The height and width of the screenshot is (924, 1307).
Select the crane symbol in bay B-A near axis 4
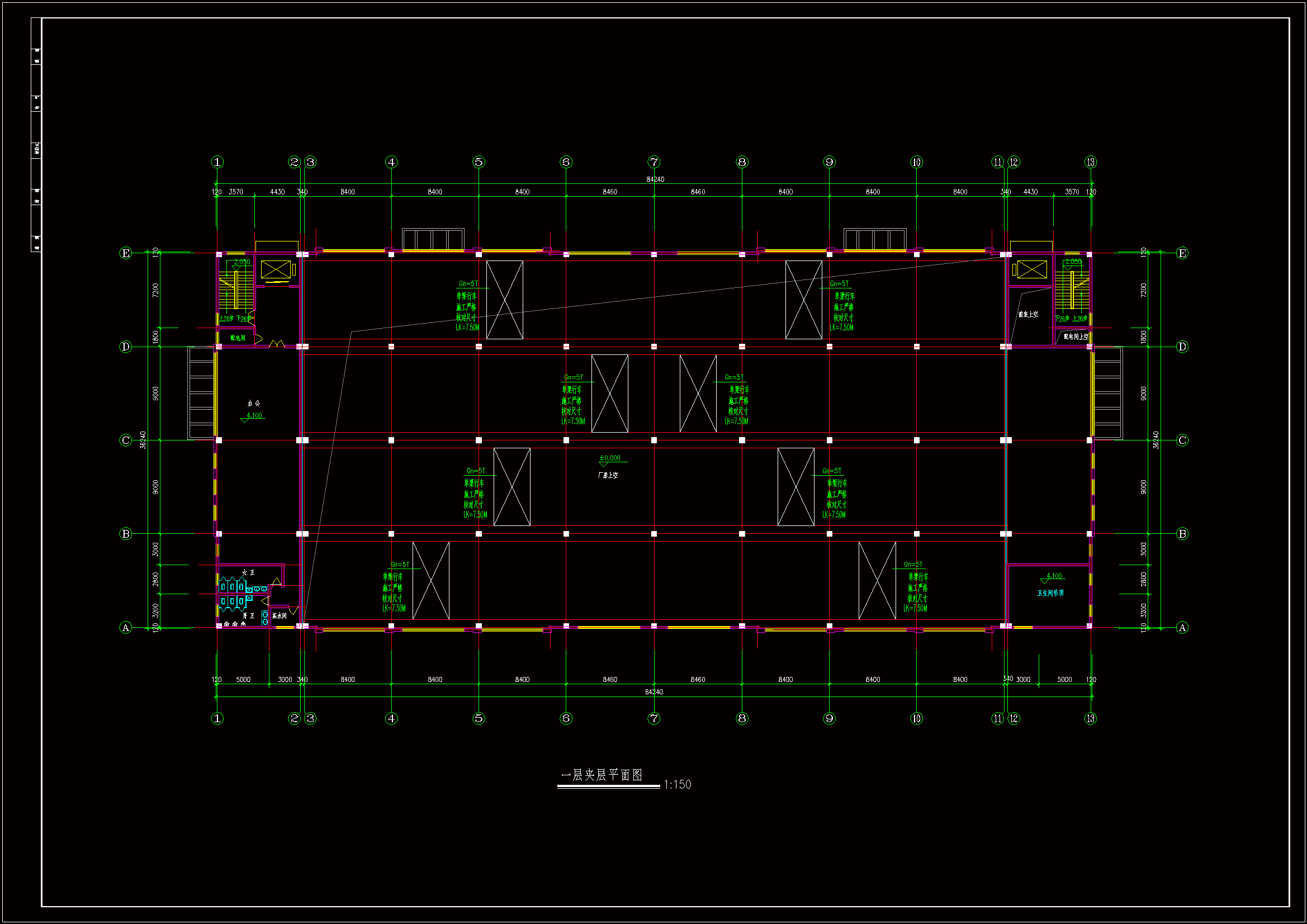tap(431, 581)
